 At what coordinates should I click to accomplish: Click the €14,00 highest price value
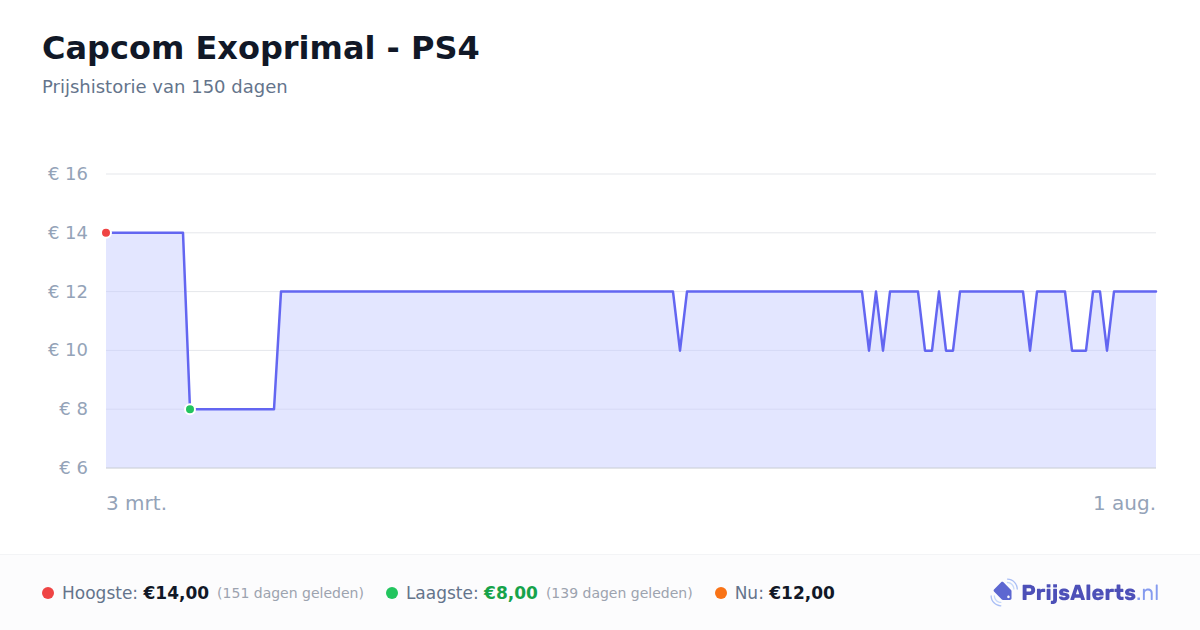(176, 593)
